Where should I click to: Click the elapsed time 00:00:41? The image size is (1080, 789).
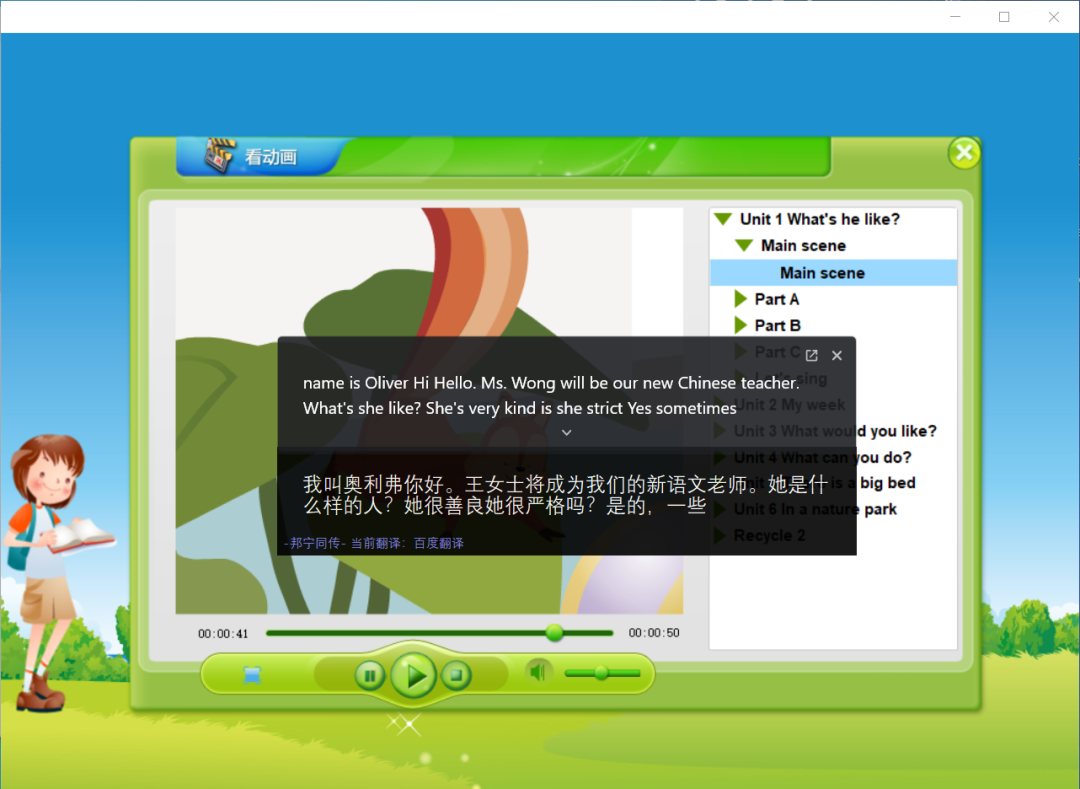point(223,633)
